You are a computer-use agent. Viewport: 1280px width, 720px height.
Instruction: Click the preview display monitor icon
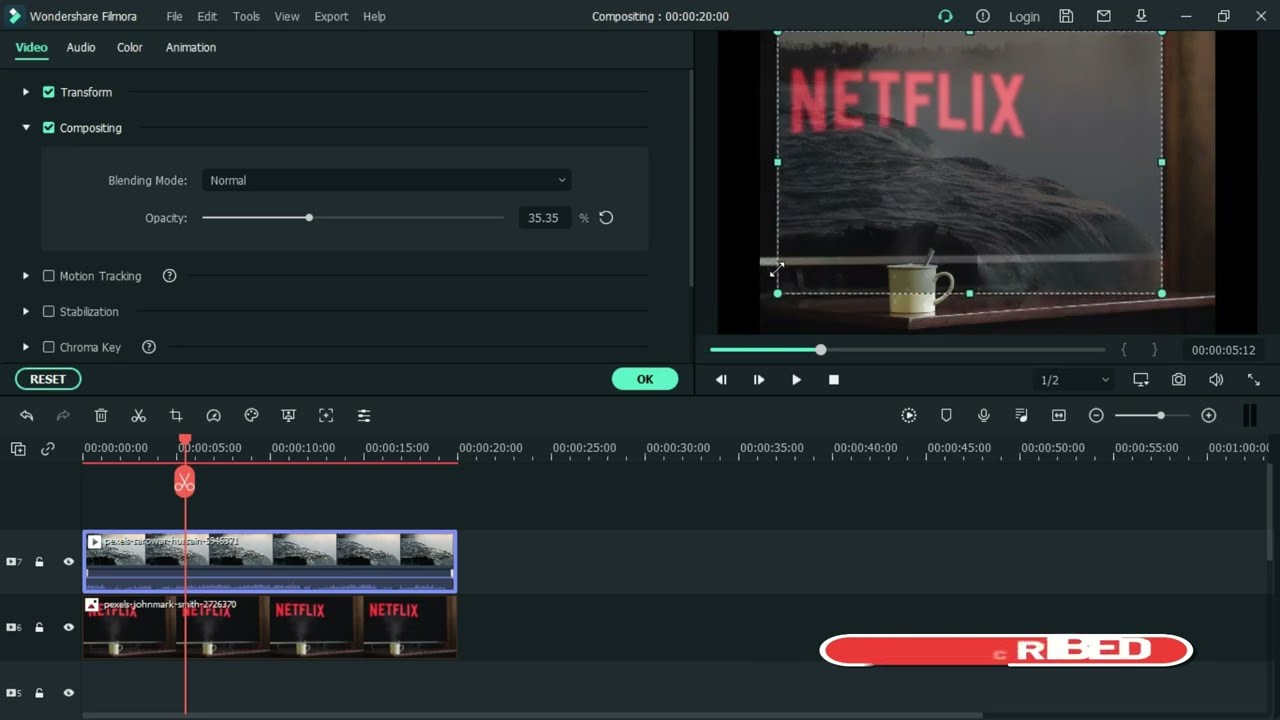[x=1141, y=380]
